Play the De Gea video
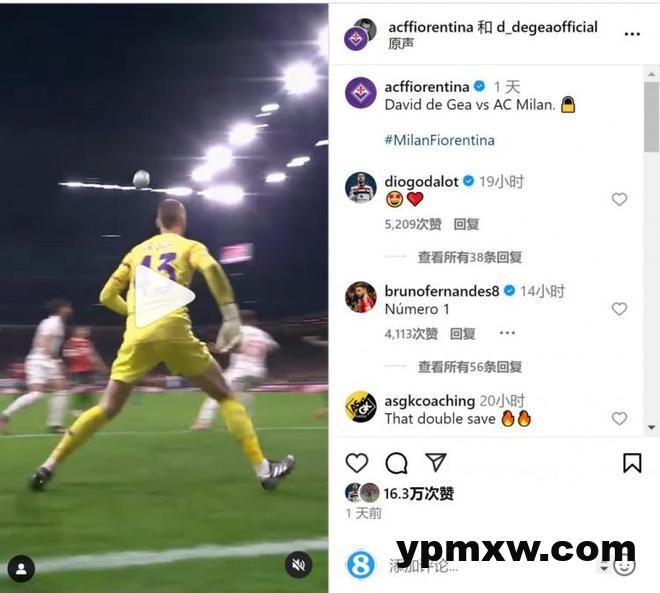660x593 pixels. [x=164, y=296]
